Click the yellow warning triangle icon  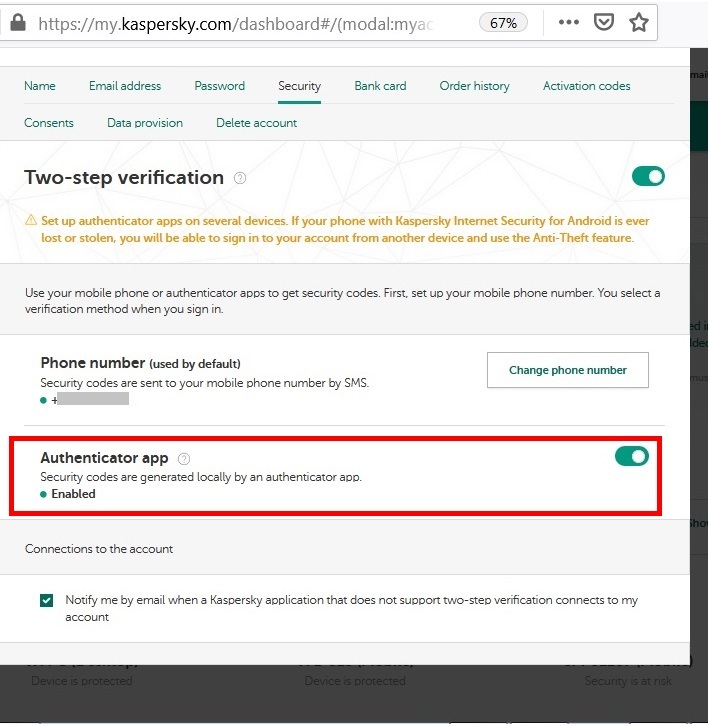[x=31, y=220]
